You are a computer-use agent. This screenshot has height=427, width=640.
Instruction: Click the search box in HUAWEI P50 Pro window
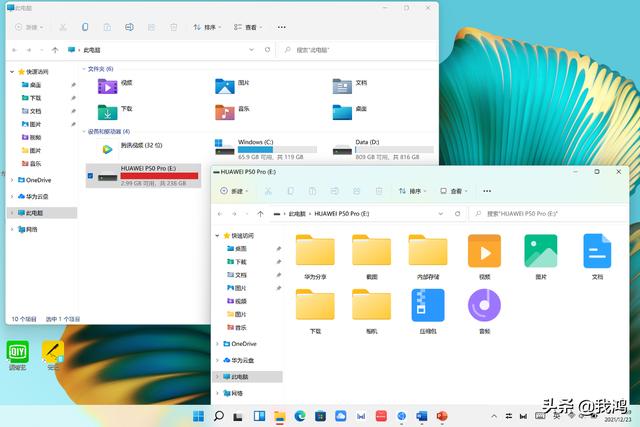coord(550,213)
